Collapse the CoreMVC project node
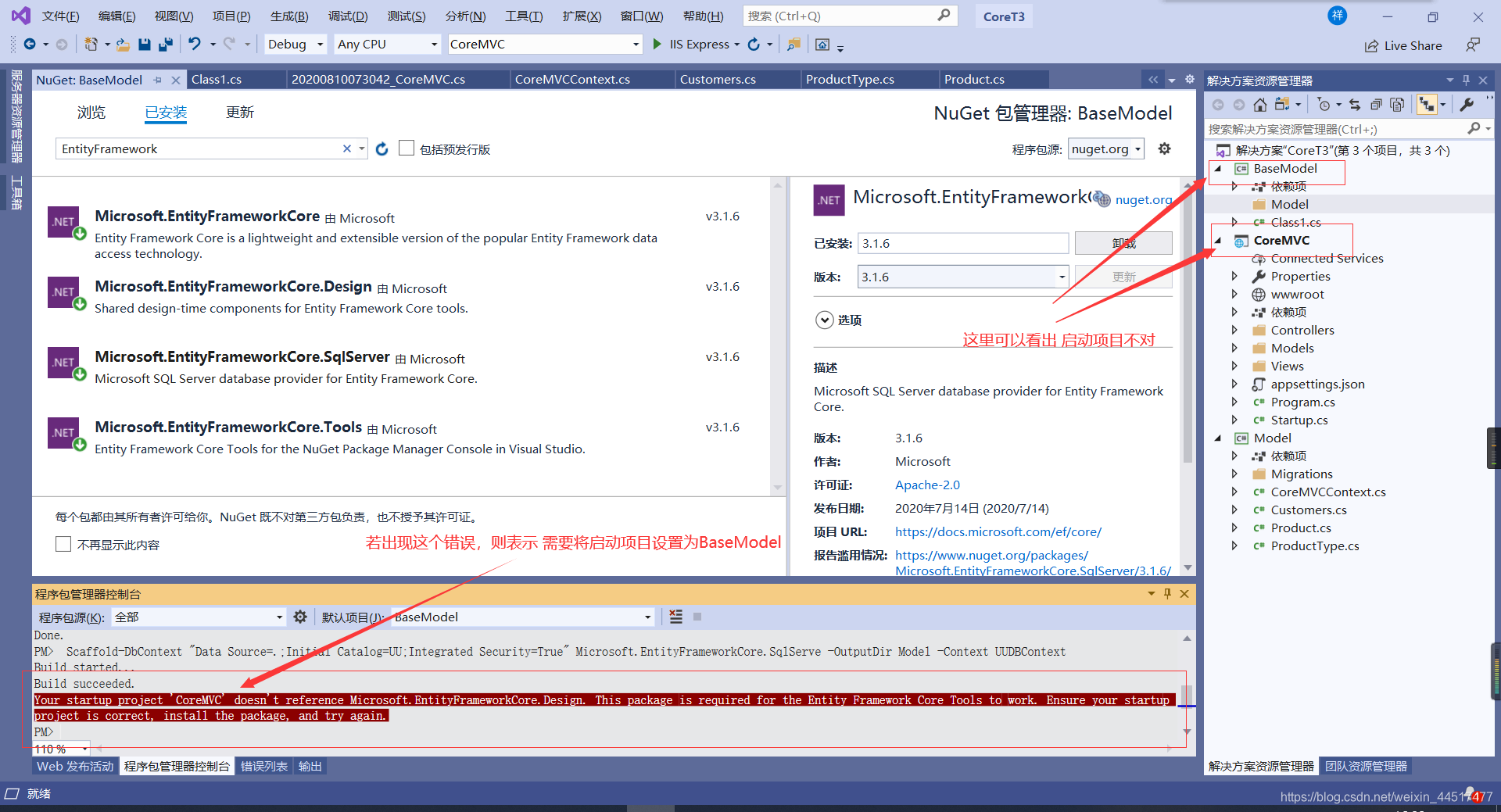This screenshot has width=1501, height=812. pyautogui.click(x=1218, y=241)
